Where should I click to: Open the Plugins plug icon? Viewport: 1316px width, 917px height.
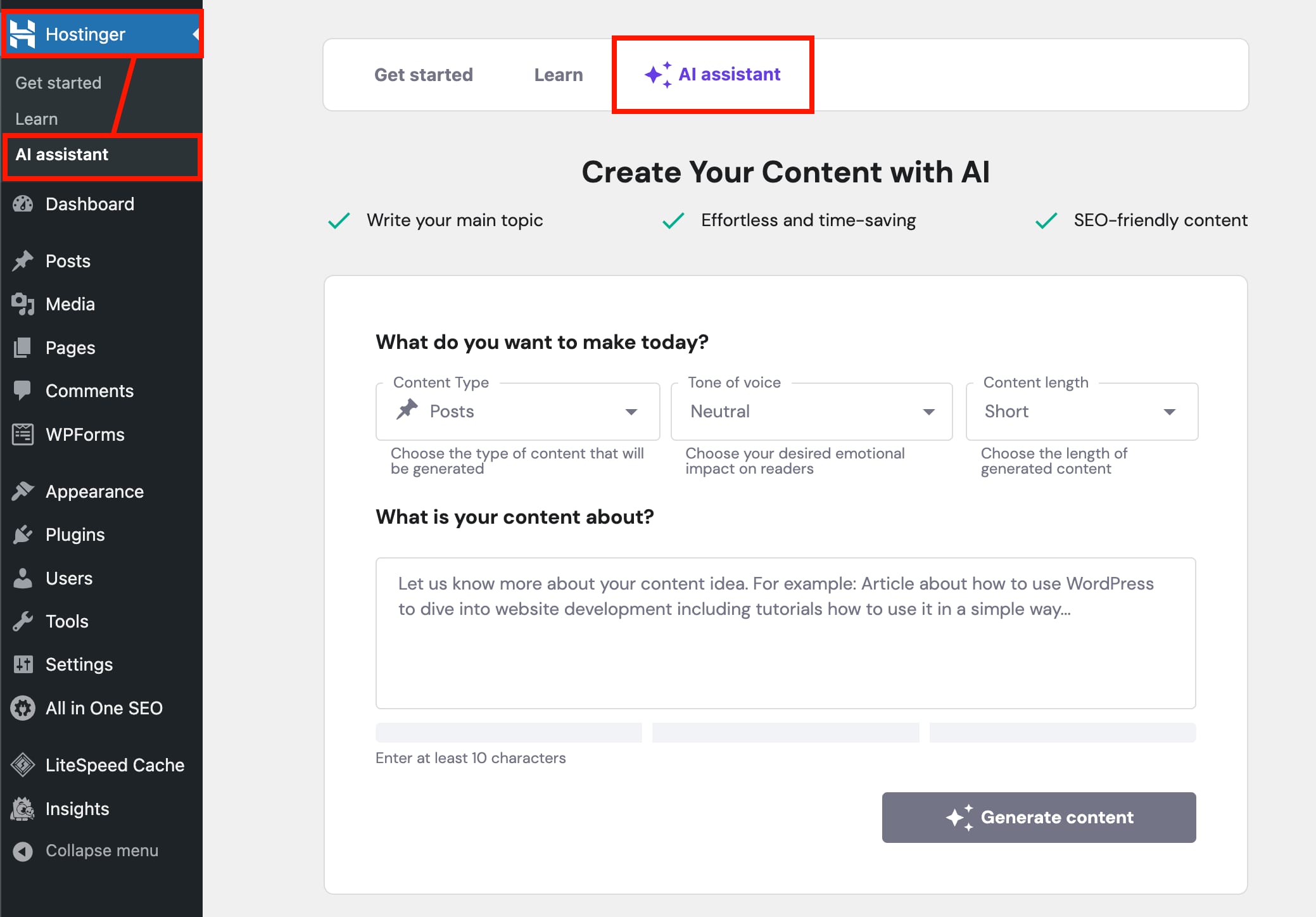23,534
